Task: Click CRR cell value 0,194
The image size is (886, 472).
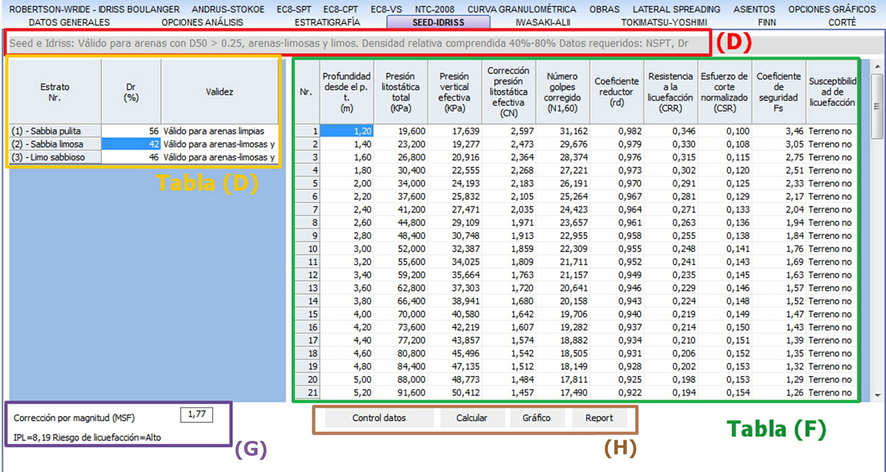Action: pyautogui.click(x=671, y=392)
